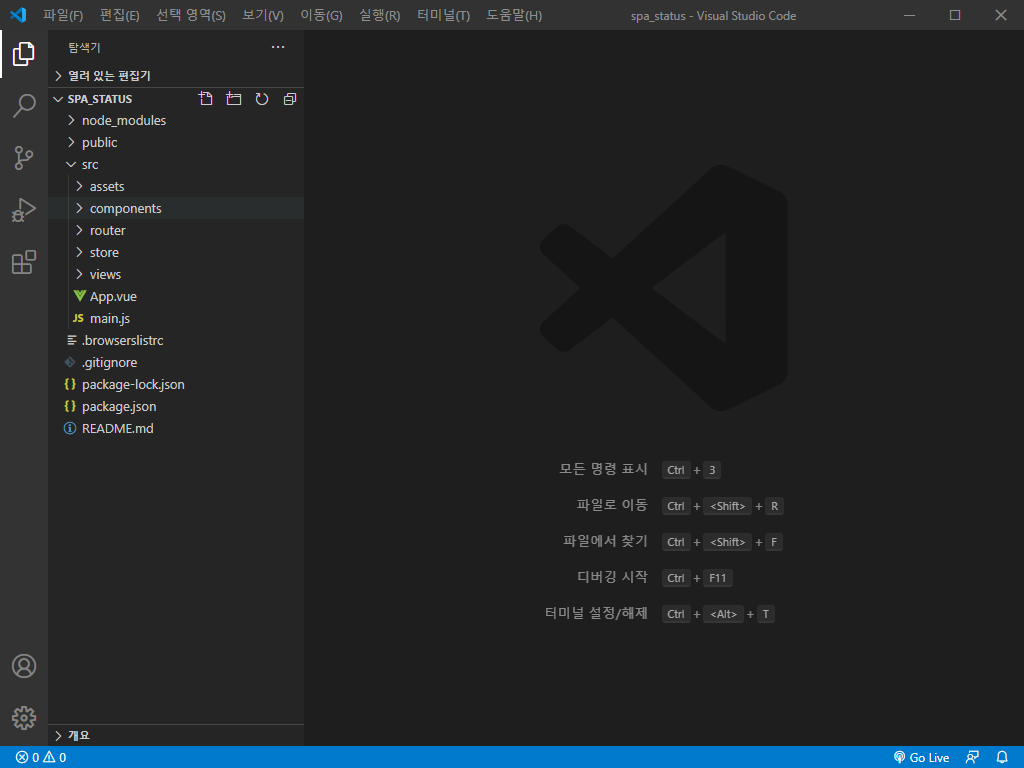Open README.md file
This screenshot has width=1024, height=768.
tap(176, 428)
